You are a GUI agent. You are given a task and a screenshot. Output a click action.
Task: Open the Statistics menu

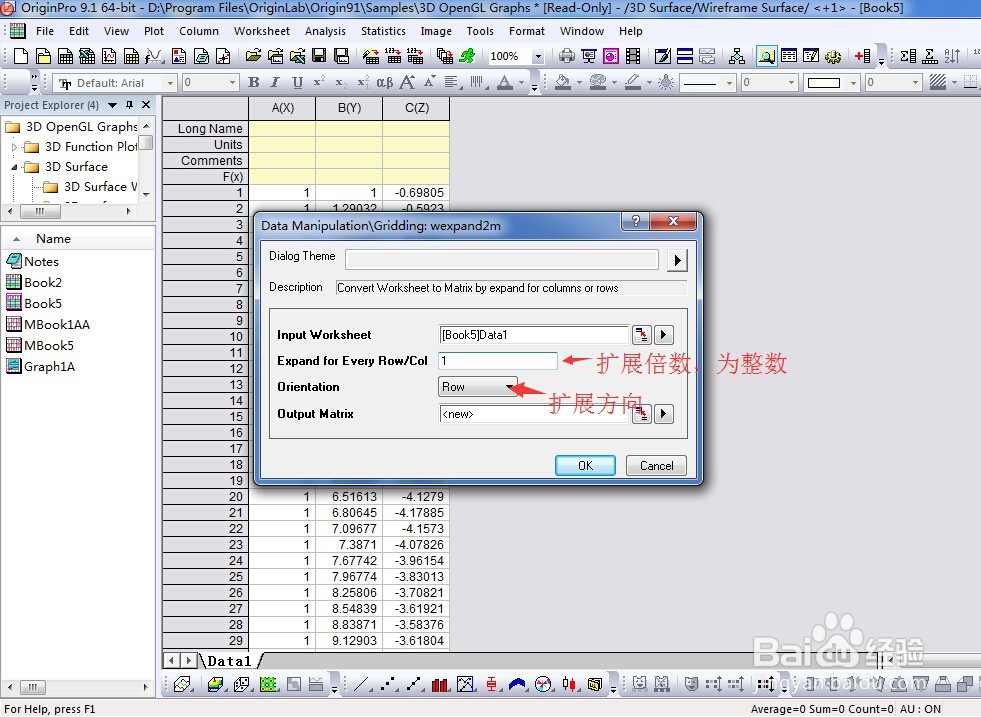[x=383, y=31]
